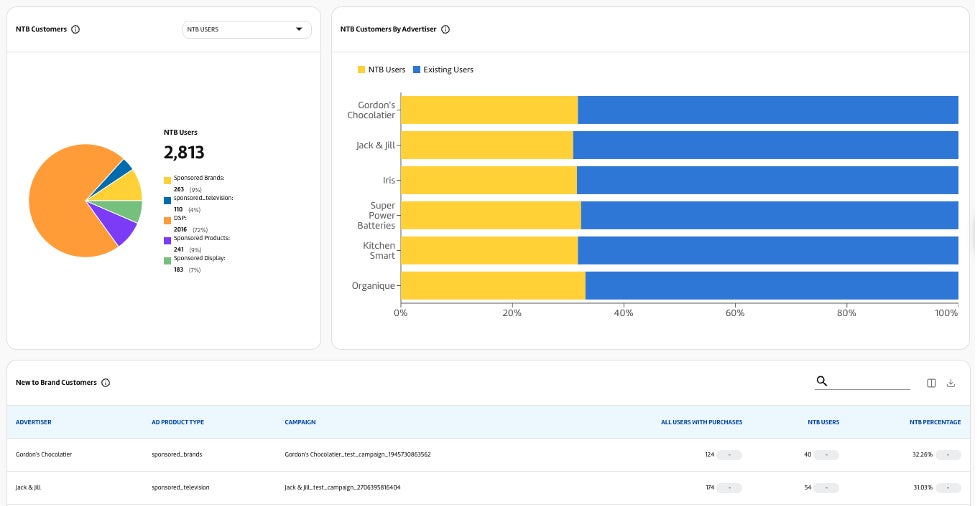Click pill badge beside 40 NTB users

[826, 455]
